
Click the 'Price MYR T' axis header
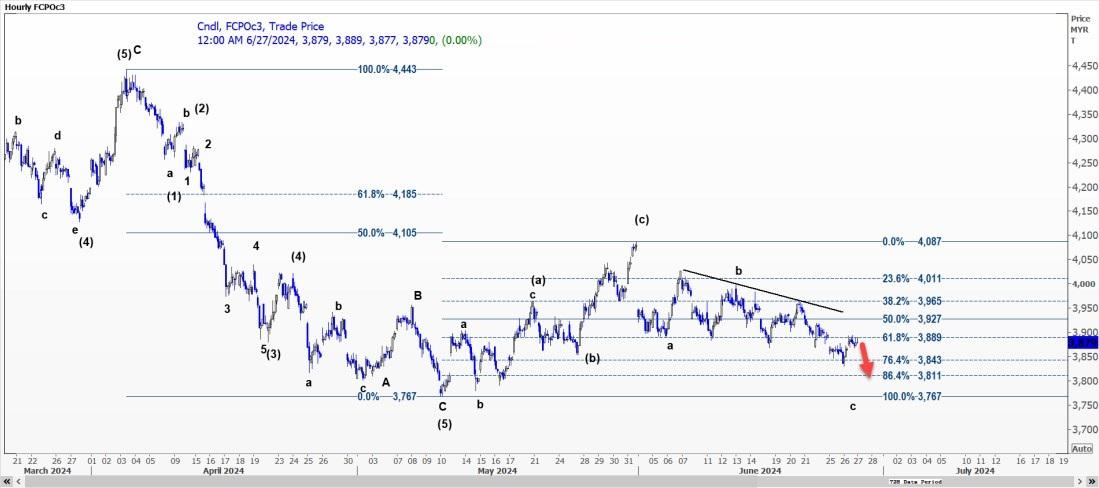click(1078, 29)
